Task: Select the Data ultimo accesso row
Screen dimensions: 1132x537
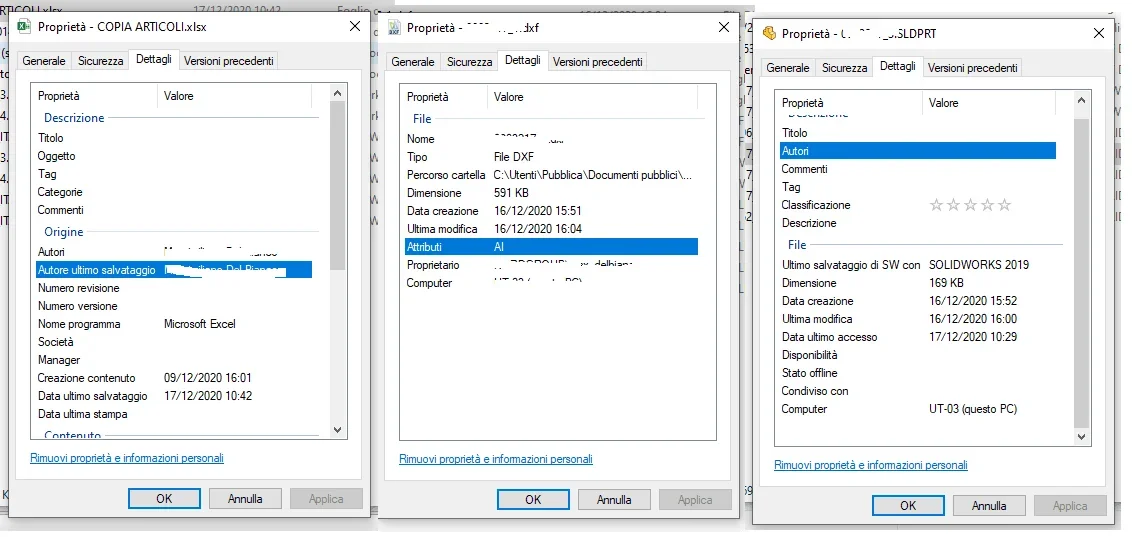Action: [x=918, y=337]
